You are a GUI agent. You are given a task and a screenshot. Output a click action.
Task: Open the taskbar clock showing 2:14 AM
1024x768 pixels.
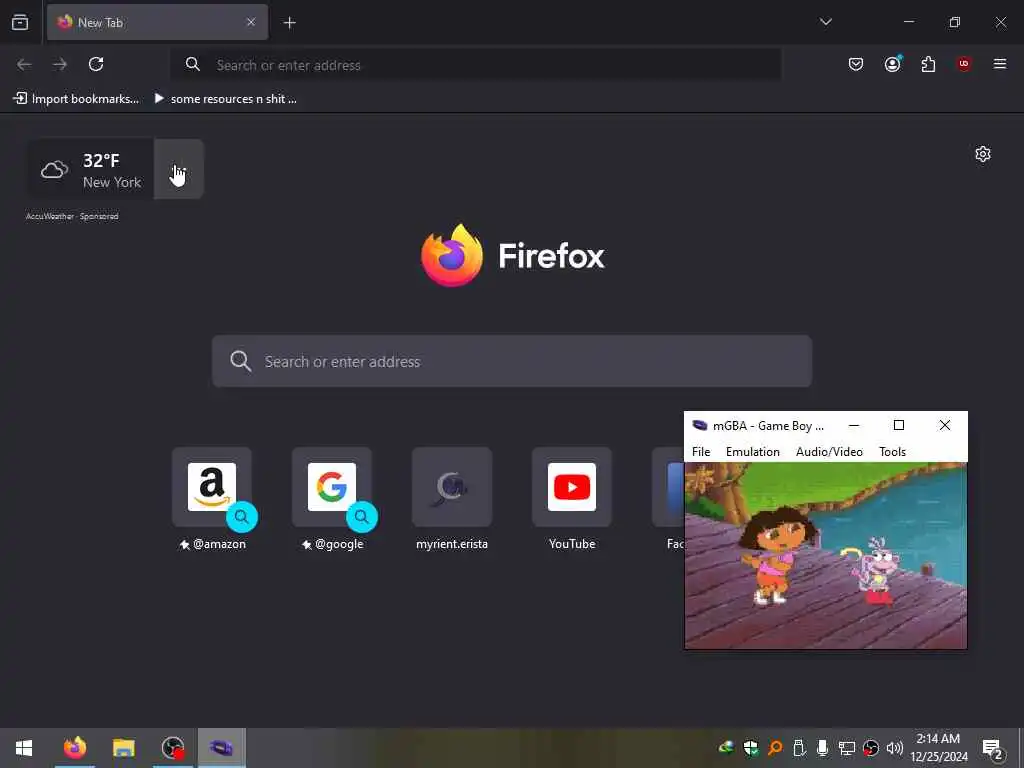click(x=938, y=748)
